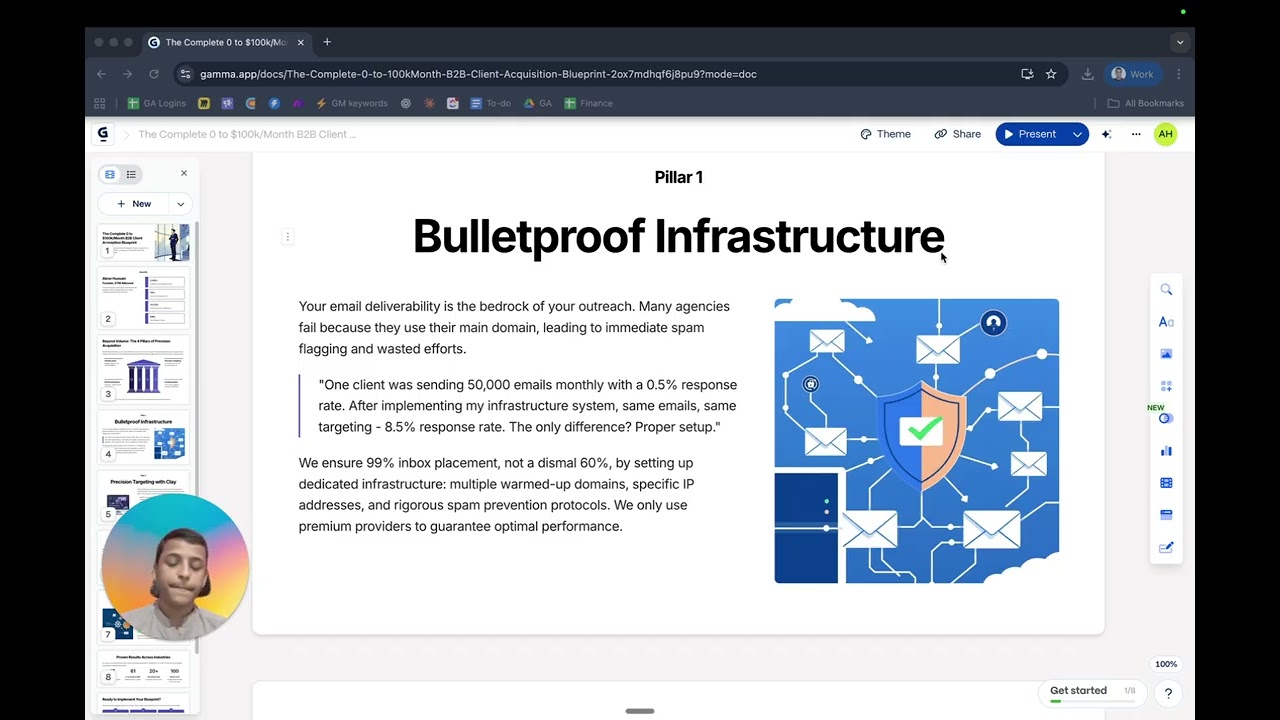Click the help question mark button
The width and height of the screenshot is (1280, 720).
1167,693
